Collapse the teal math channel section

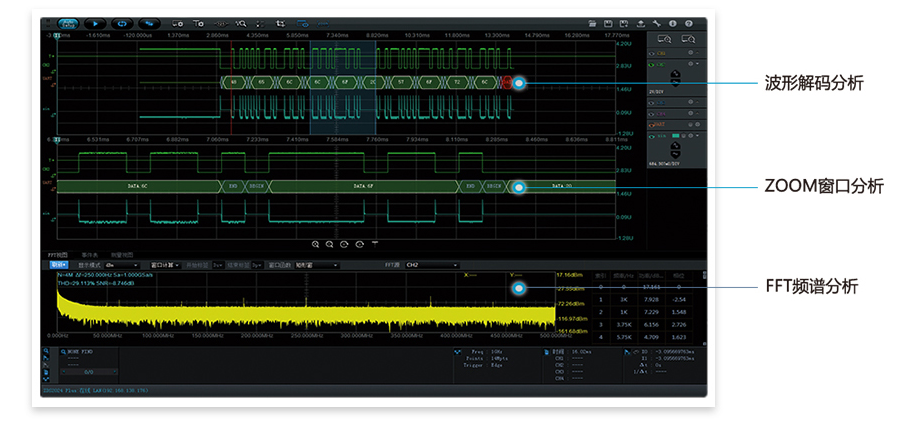pyautogui.click(x=697, y=136)
